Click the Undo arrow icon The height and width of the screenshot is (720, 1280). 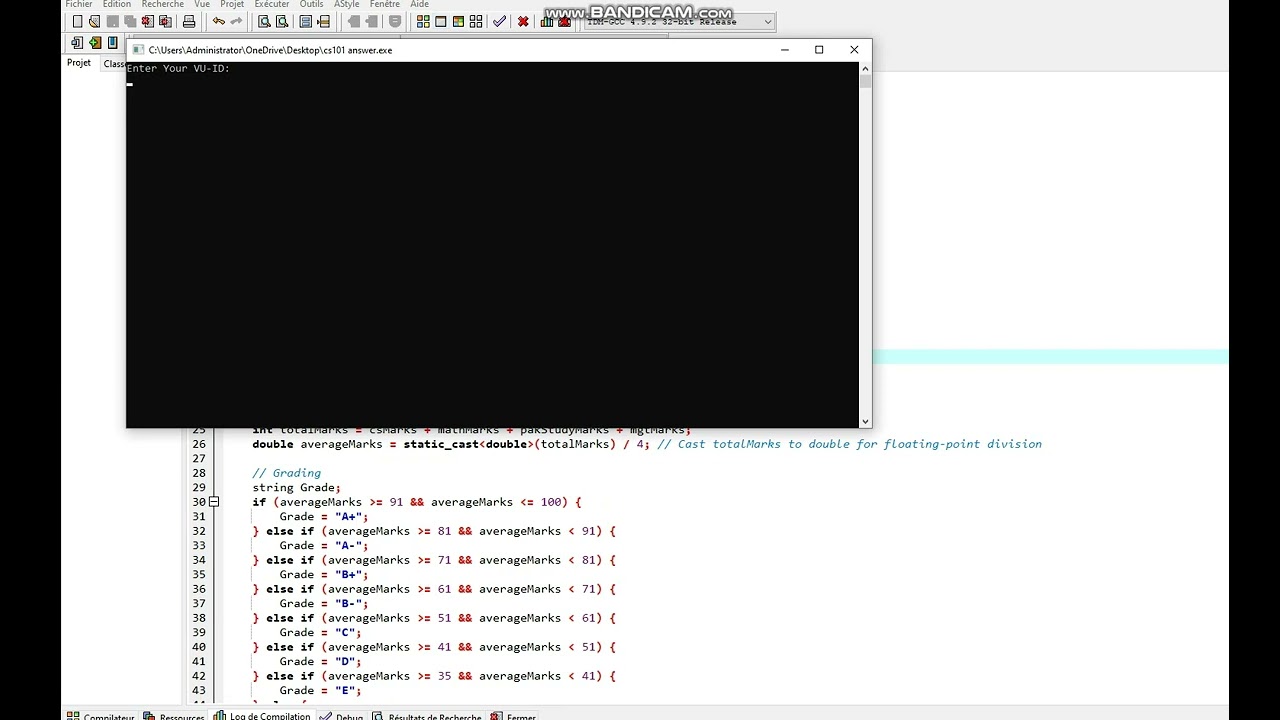218,21
